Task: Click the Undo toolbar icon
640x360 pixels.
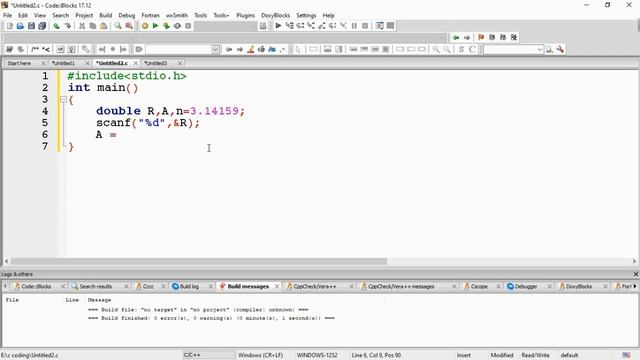Action: coord(56,26)
